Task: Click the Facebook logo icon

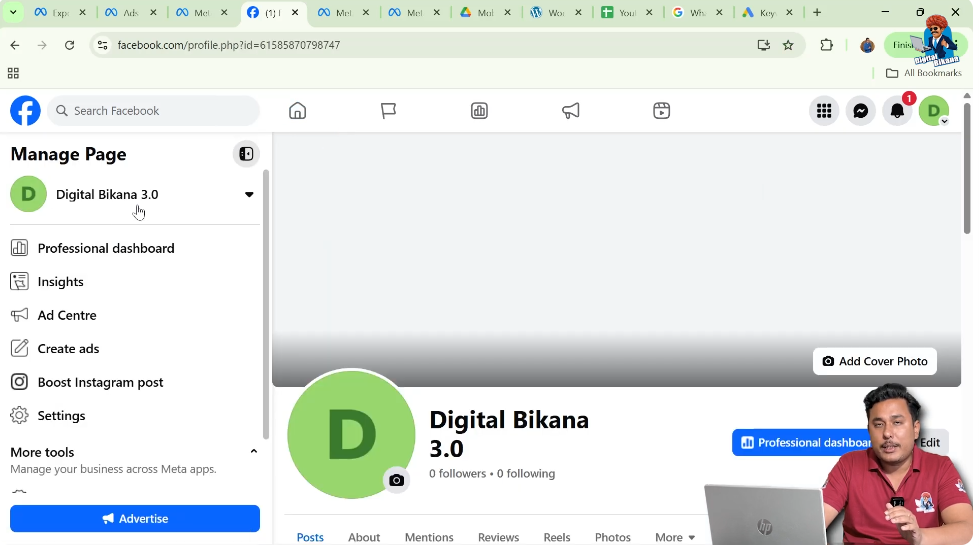Action: (x=25, y=111)
